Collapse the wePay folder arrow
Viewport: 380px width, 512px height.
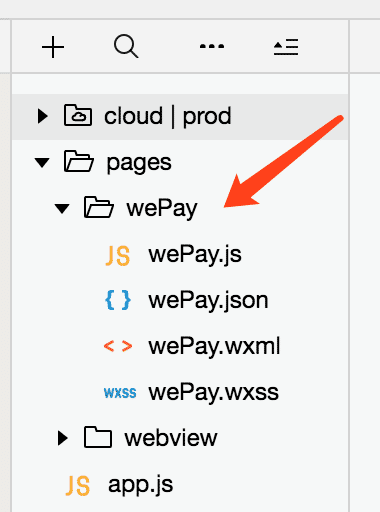(x=62, y=209)
